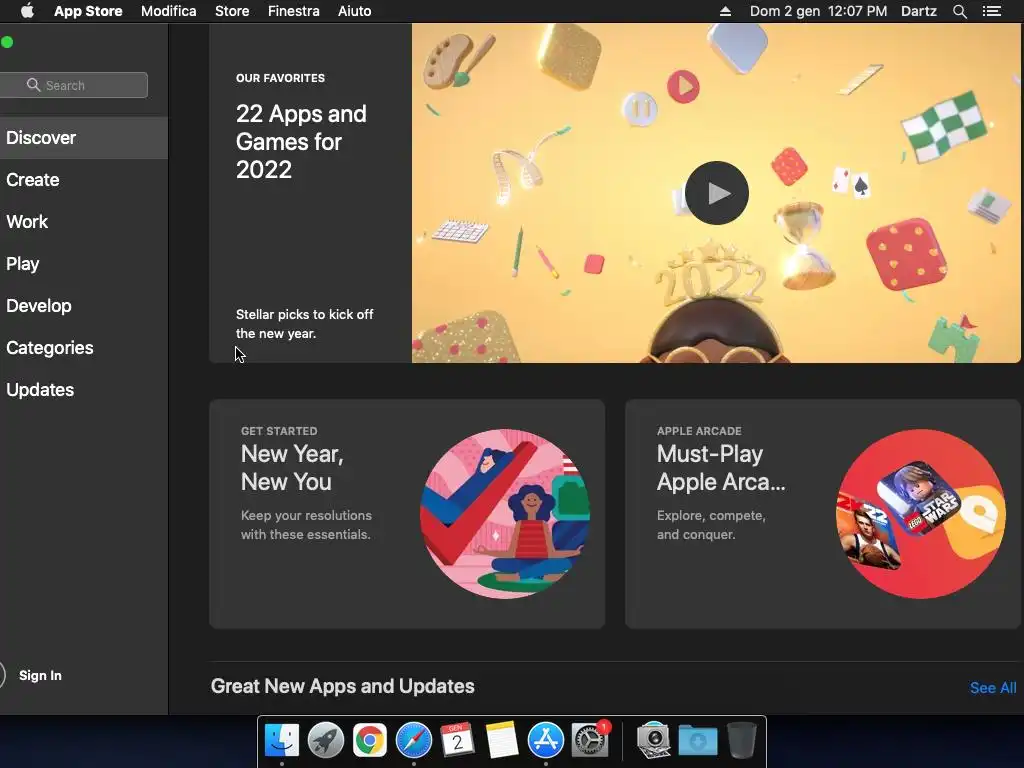Click the Dartz user menu

pyautogui.click(x=918, y=11)
